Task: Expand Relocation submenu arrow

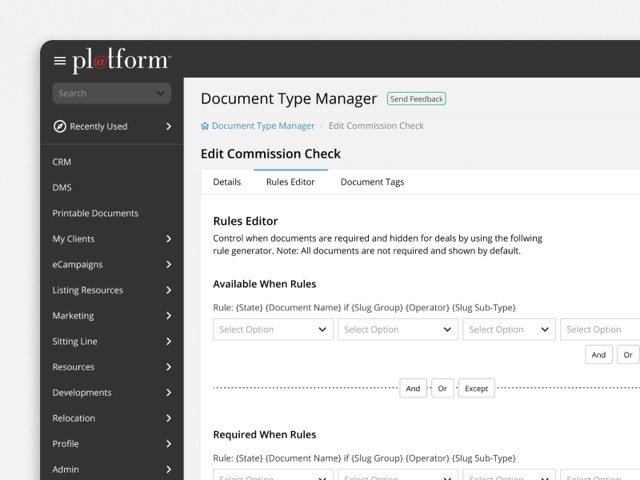Action: click(x=169, y=418)
